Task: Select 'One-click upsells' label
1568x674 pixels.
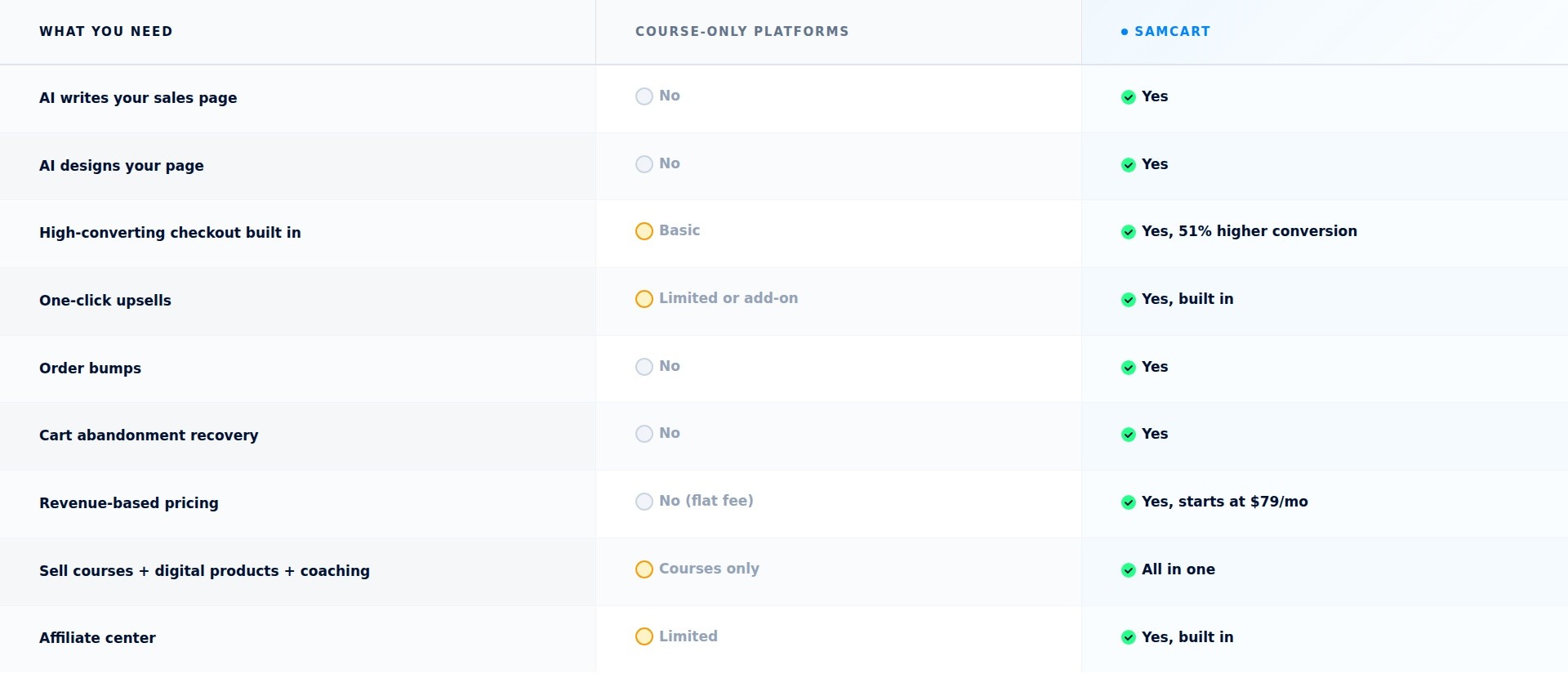Action: (105, 300)
